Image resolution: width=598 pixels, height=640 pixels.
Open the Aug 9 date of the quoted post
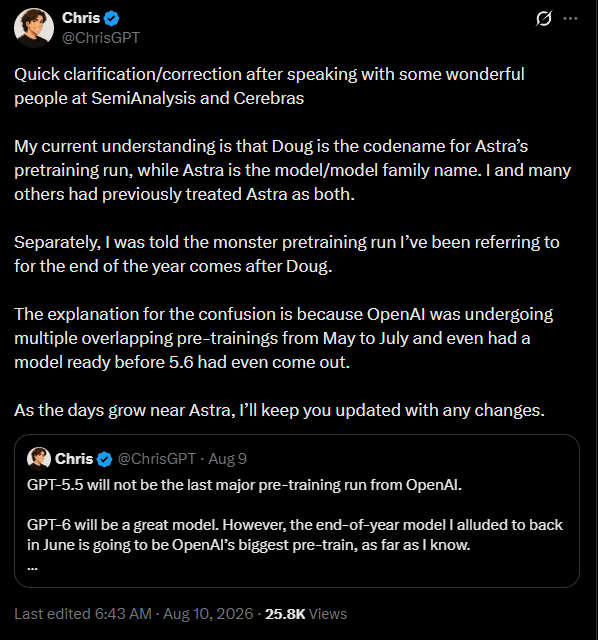pos(227,459)
